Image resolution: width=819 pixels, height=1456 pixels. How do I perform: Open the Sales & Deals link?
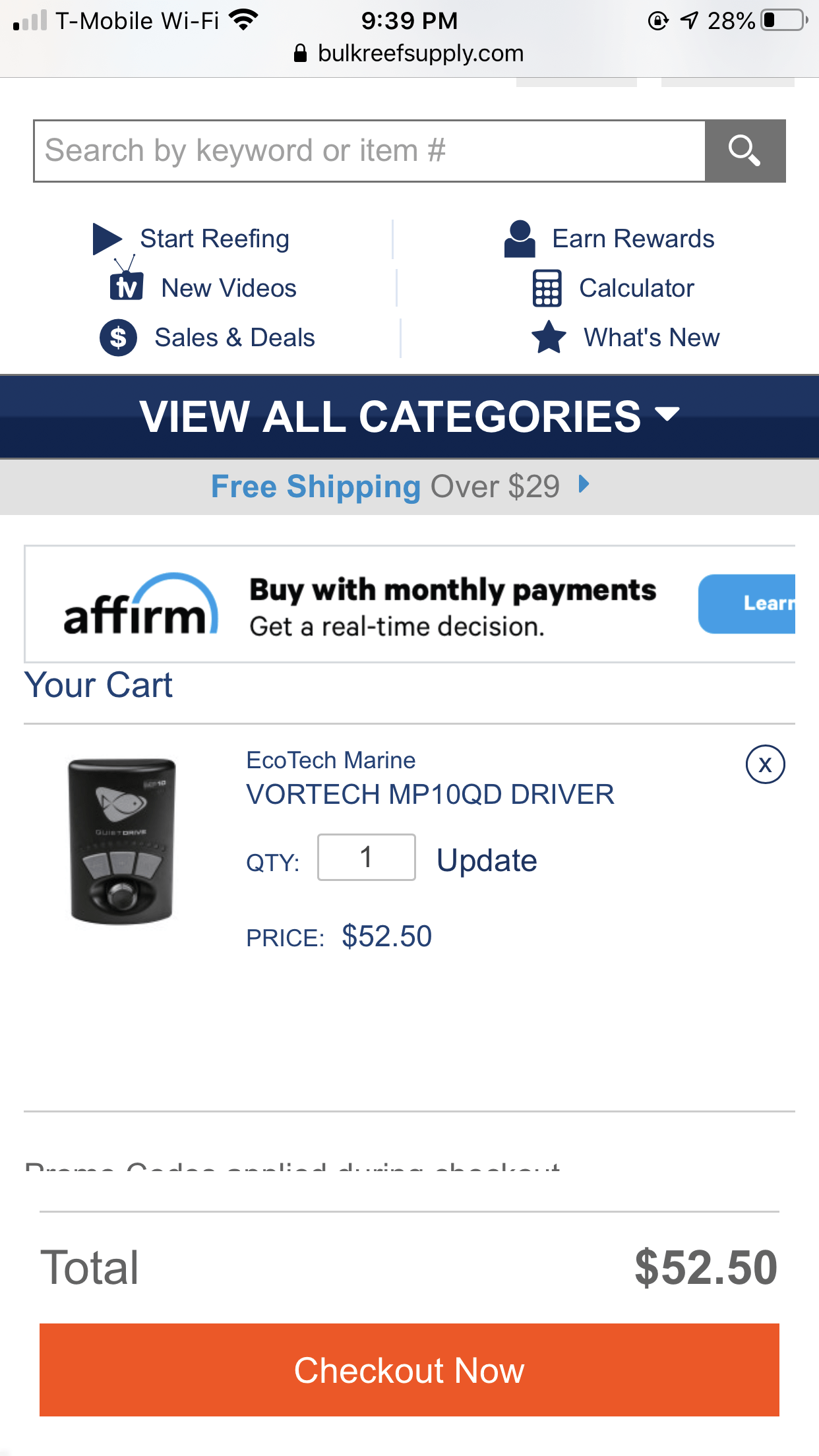234,338
